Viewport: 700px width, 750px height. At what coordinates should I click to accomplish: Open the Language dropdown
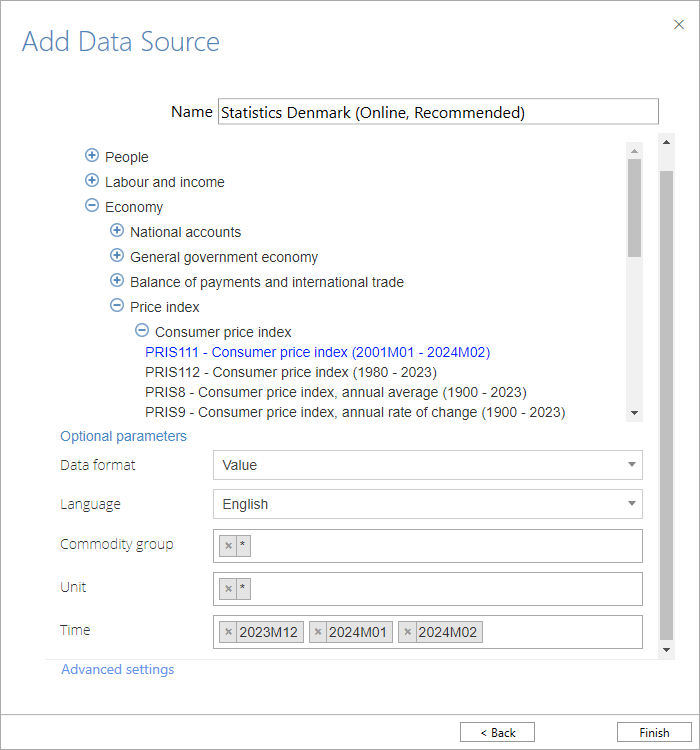pyautogui.click(x=428, y=504)
